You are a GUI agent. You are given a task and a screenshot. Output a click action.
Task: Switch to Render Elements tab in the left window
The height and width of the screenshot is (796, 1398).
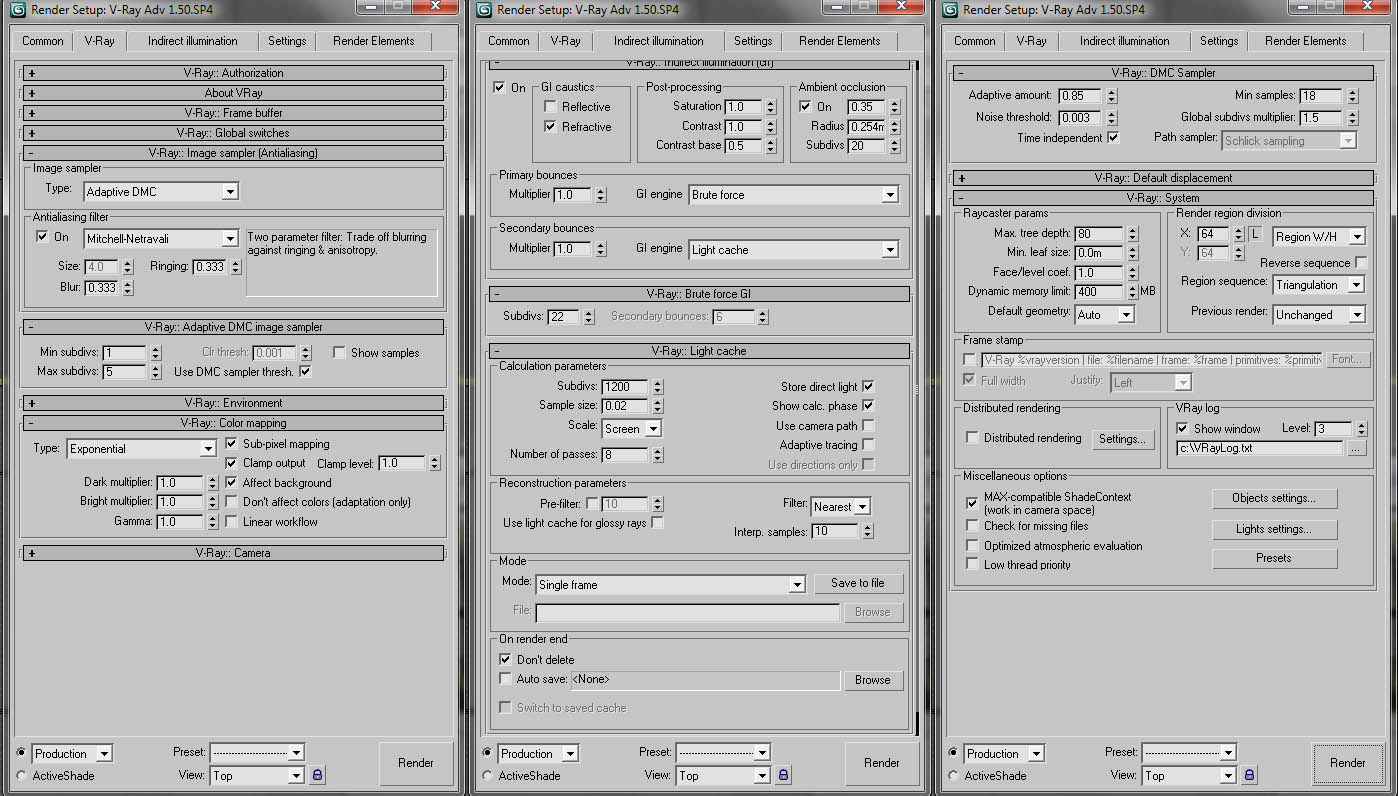coord(372,41)
